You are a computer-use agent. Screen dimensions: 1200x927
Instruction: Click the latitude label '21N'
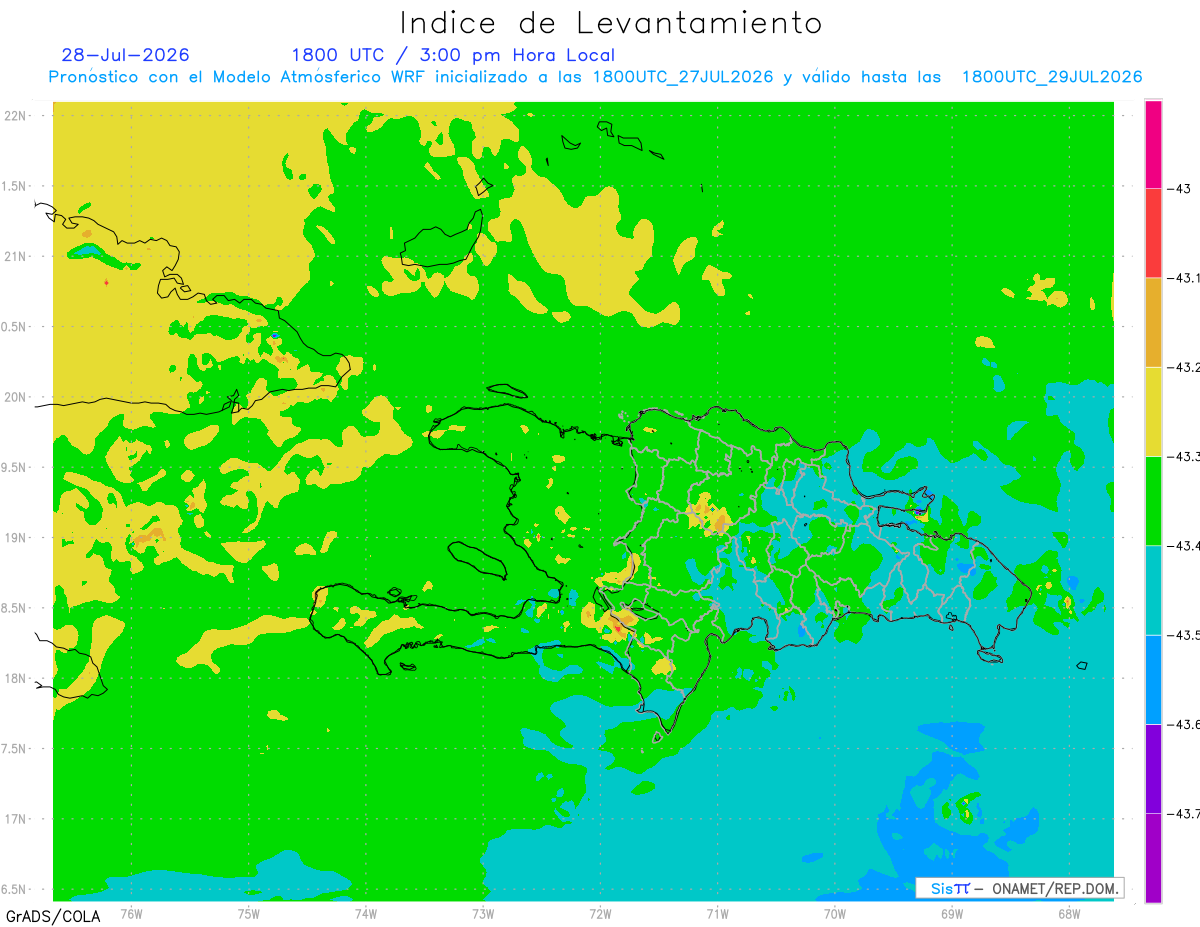15,257
